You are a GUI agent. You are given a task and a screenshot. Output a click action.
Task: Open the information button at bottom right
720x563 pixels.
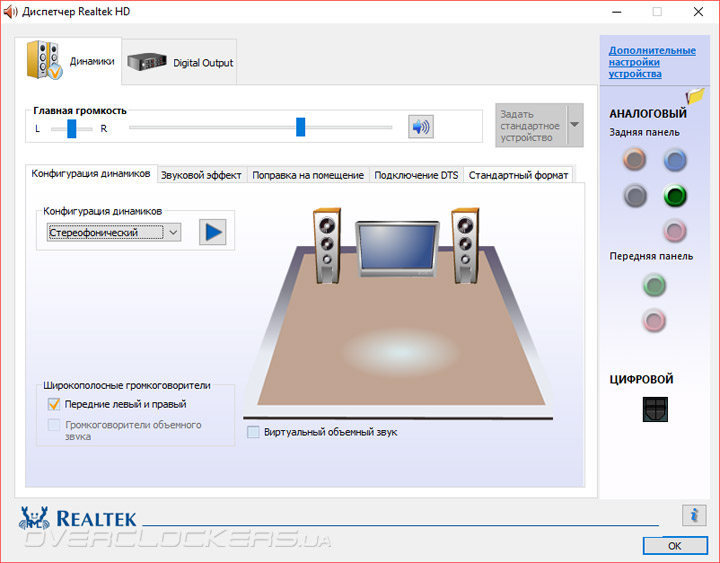coord(694,515)
